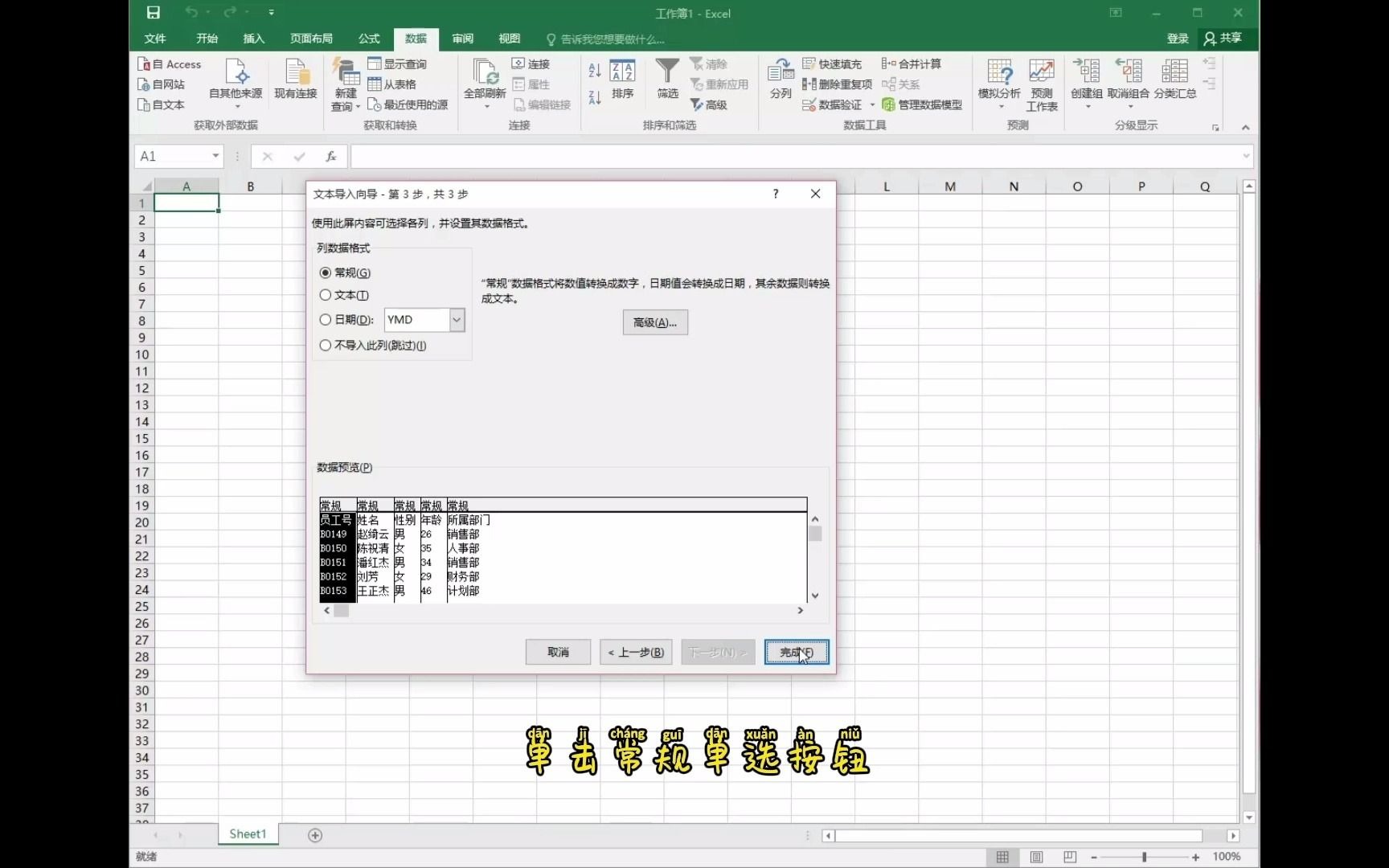Click Forecast Sheet (预测工作表)
1389x868 pixels.
click(x=1042, y=84)
